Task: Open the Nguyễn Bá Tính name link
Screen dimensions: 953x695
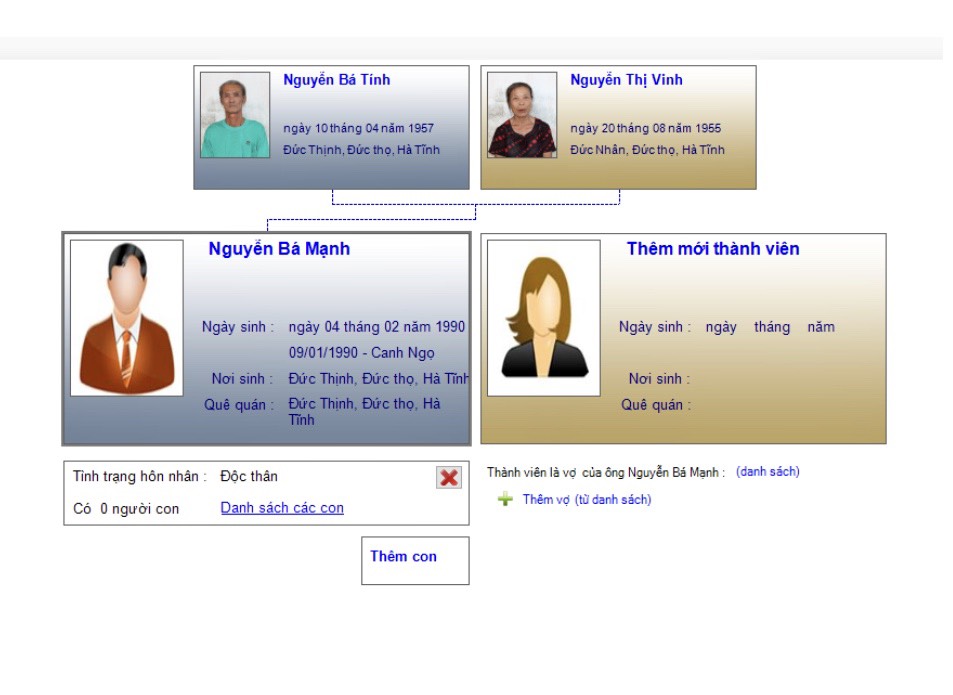Action: [x=337, y=80]
